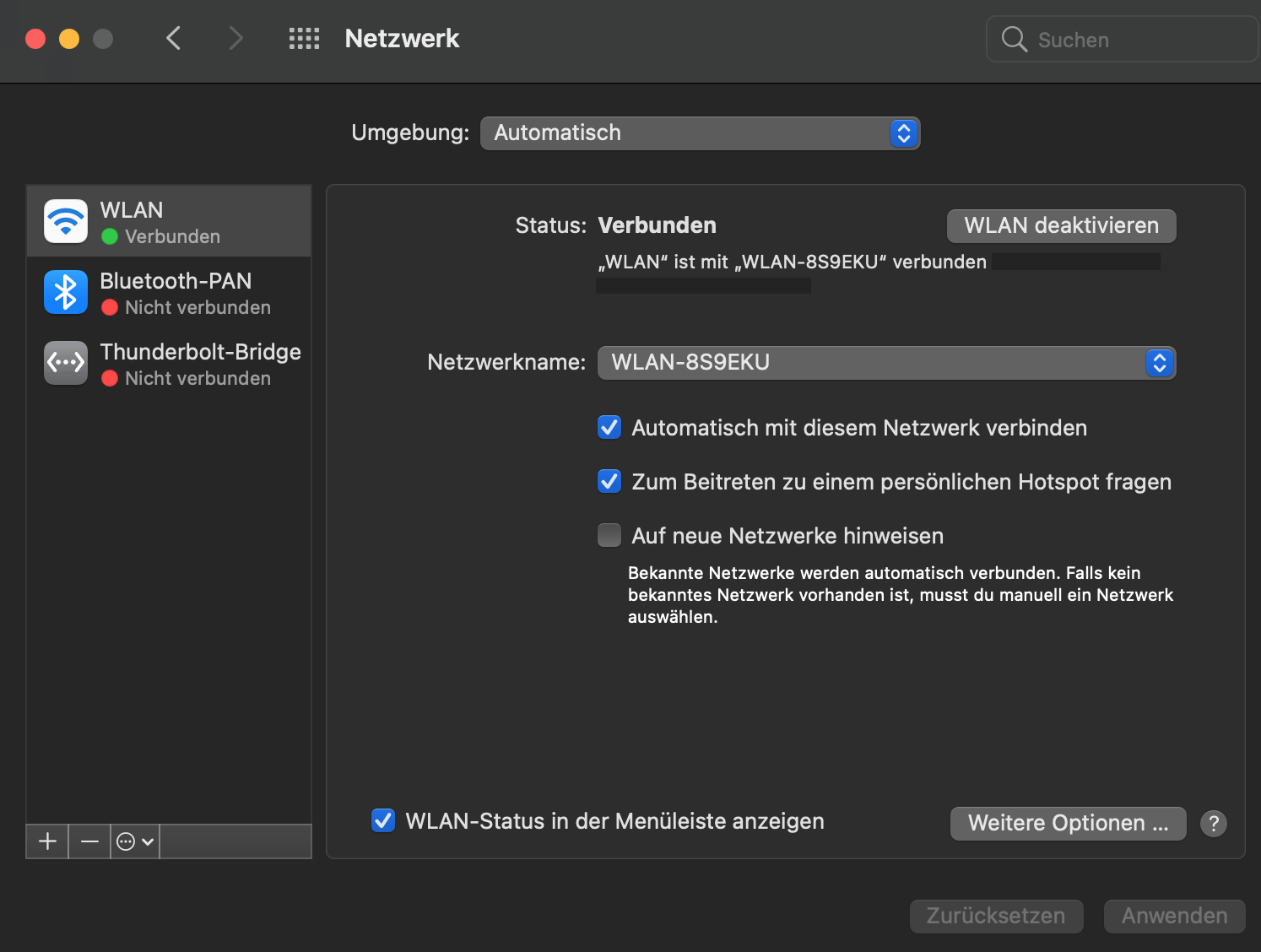Expand the Netzwerkname WLAN-8S9EKU dropdown

click(x=886, y=363)
